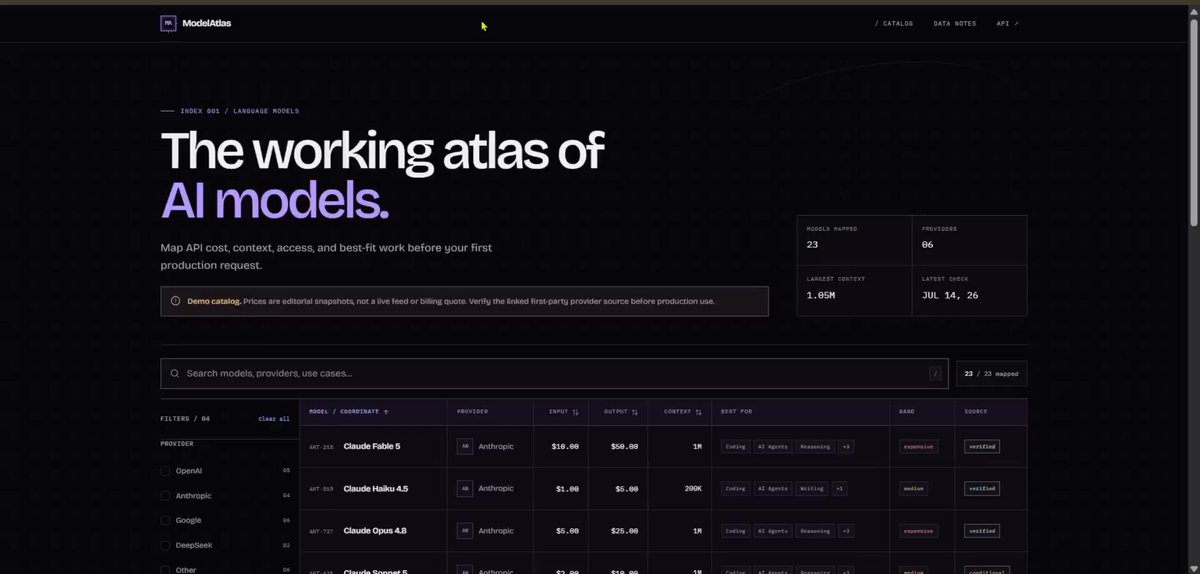Click the slash shortcut key icon in search
The image size is (1200, 574).
[x=936, y=374]
